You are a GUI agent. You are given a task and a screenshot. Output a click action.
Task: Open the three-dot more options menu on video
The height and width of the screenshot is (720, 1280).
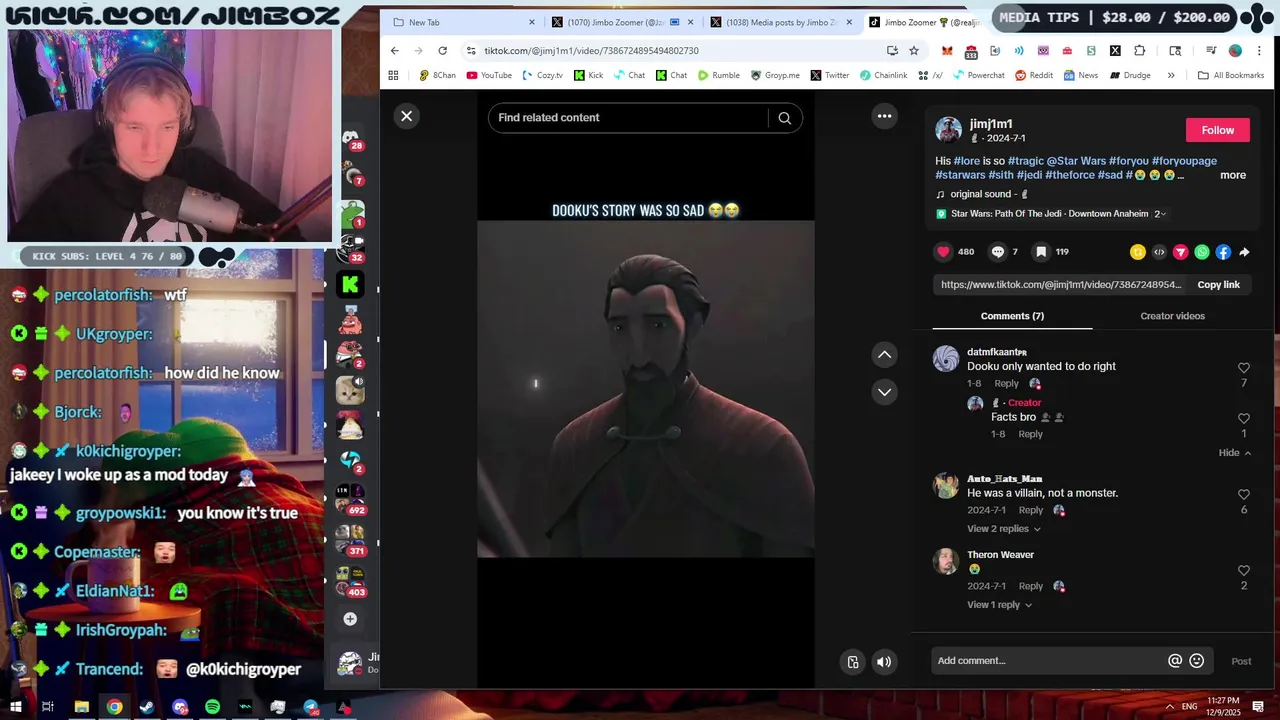[884, 116]
